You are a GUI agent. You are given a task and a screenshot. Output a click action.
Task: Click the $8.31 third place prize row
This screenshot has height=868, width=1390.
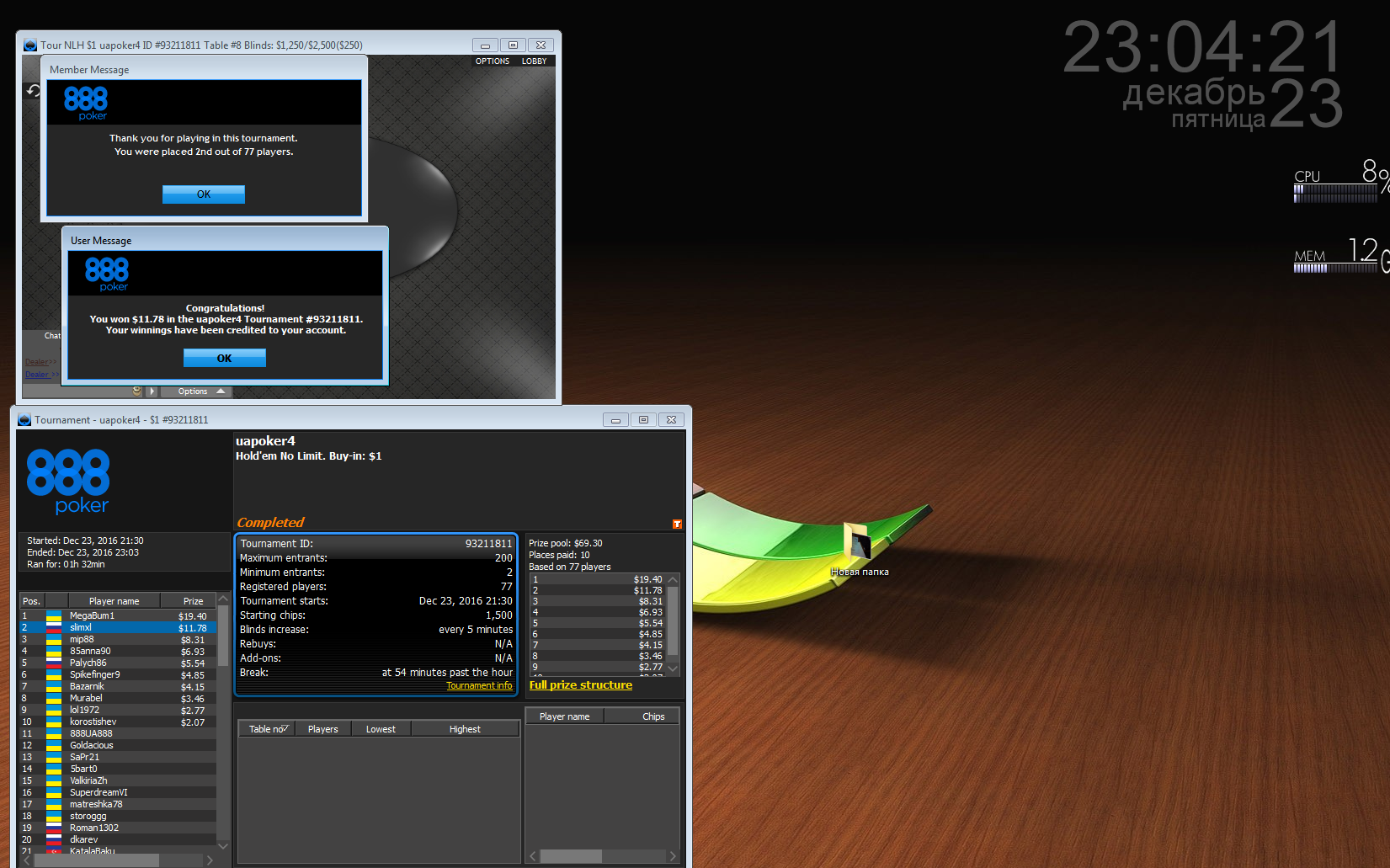click(x=598, y=601)
